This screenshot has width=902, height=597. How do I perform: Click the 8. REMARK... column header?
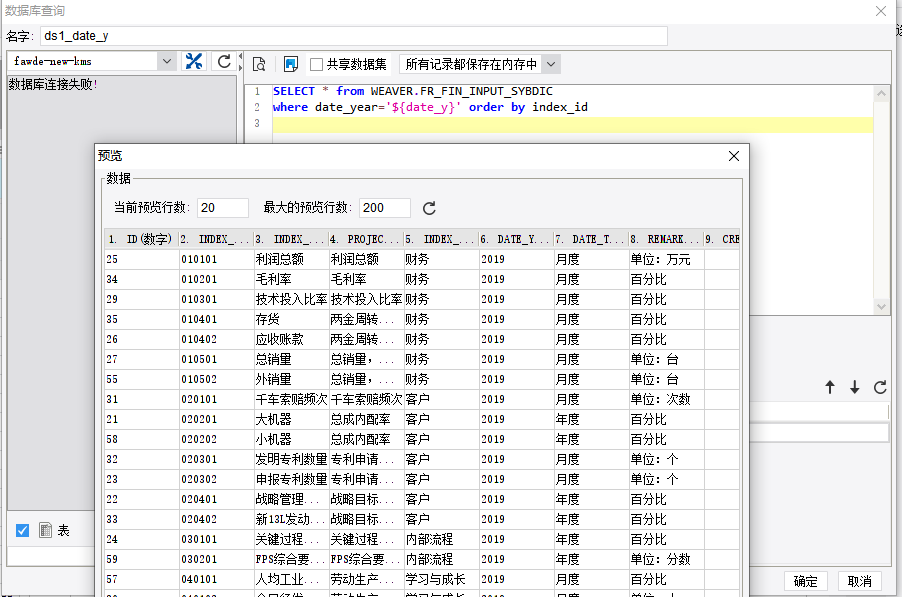[666, 239]
